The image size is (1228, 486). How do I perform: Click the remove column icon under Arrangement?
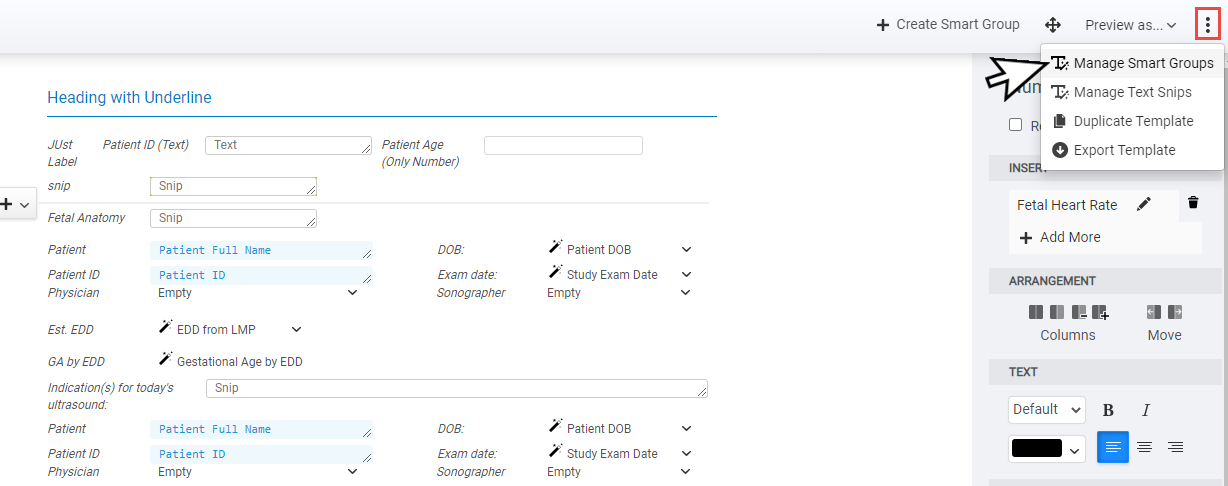[x=1079, y=312]
